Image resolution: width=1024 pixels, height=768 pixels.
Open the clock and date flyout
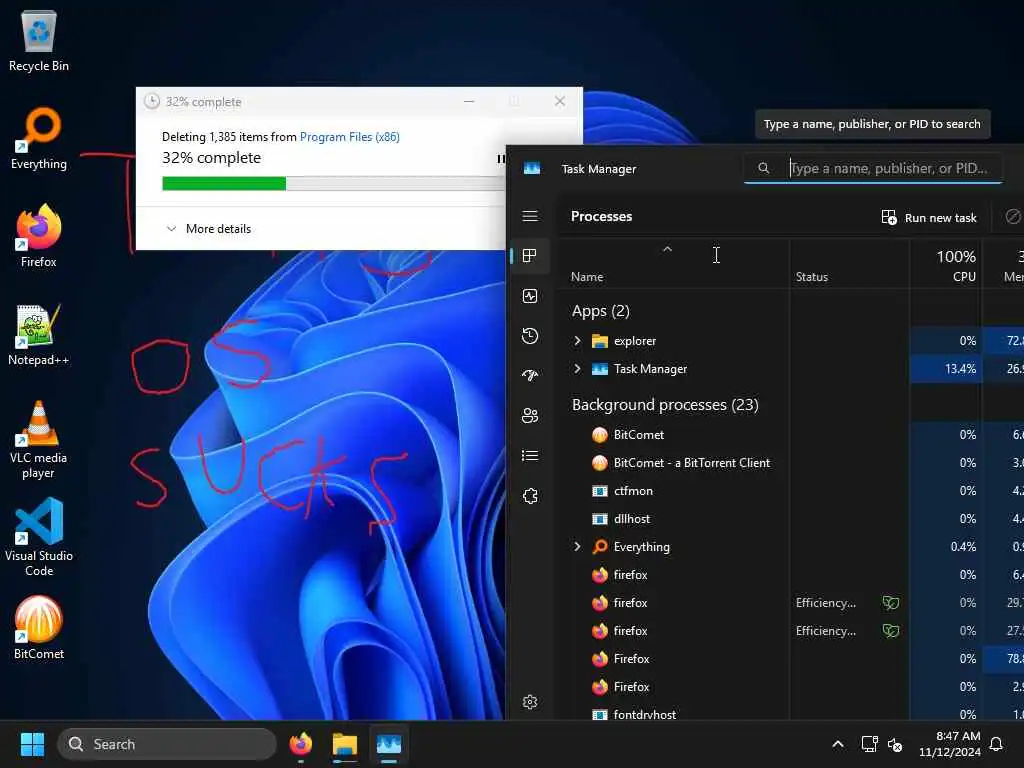[x=950, y=744]
